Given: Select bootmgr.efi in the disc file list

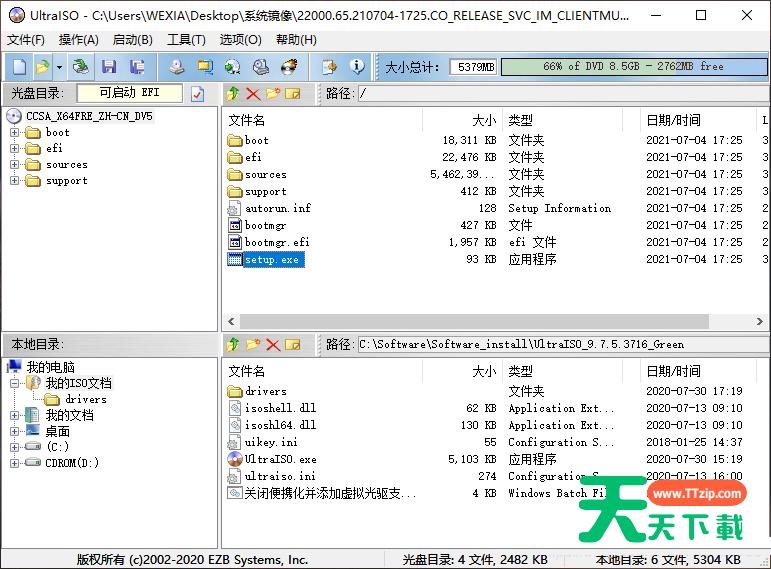Looking at the screenshot, I should pyautogui.click(x=277, y=243).
